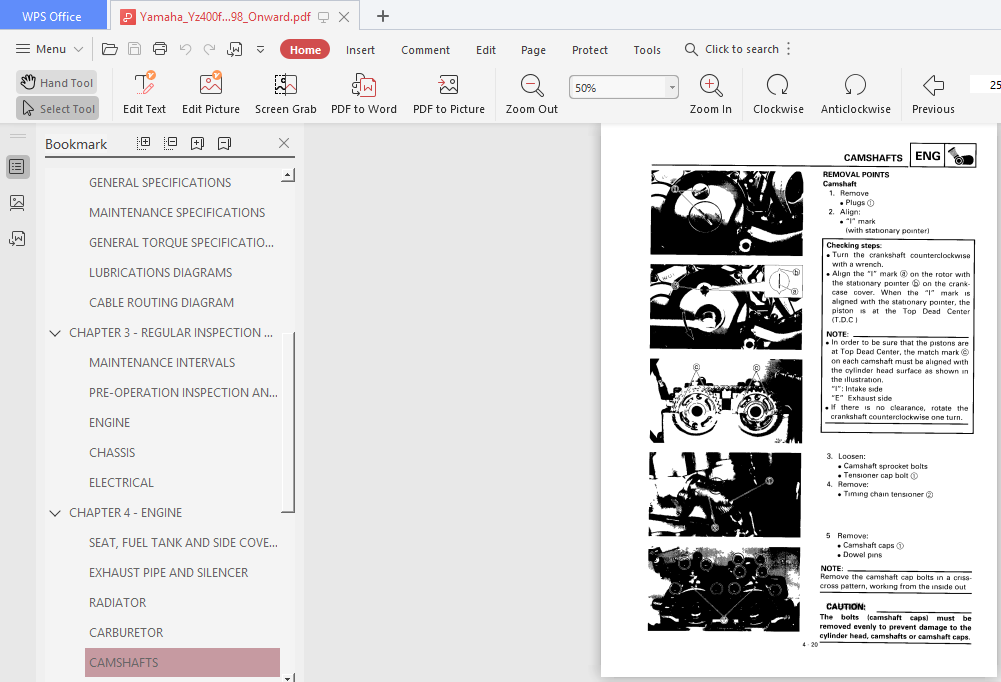Select the ELECTRICAL bookmark

(x=121, y=483)
